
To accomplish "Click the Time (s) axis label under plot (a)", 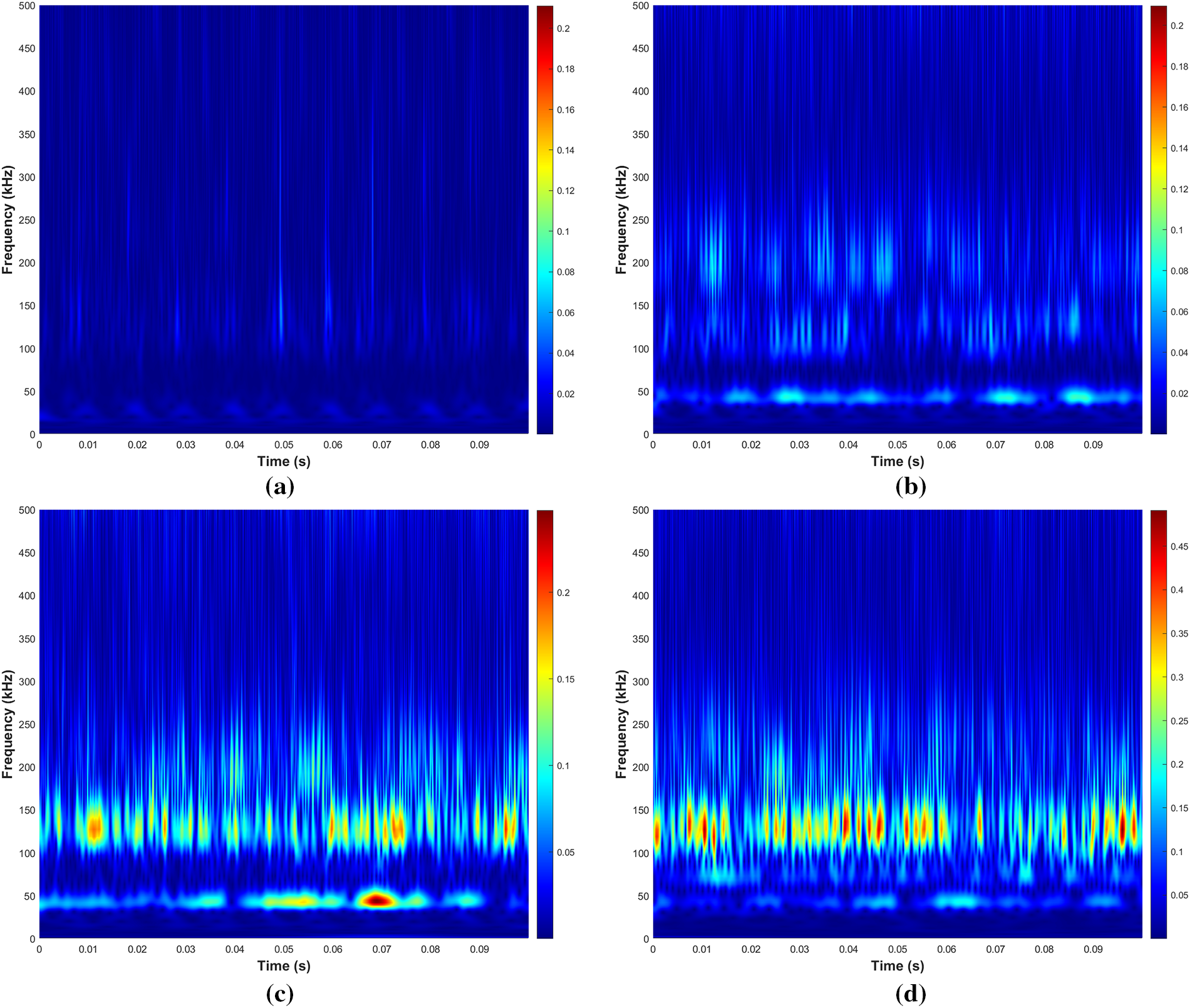I will (x=284, y=462).
